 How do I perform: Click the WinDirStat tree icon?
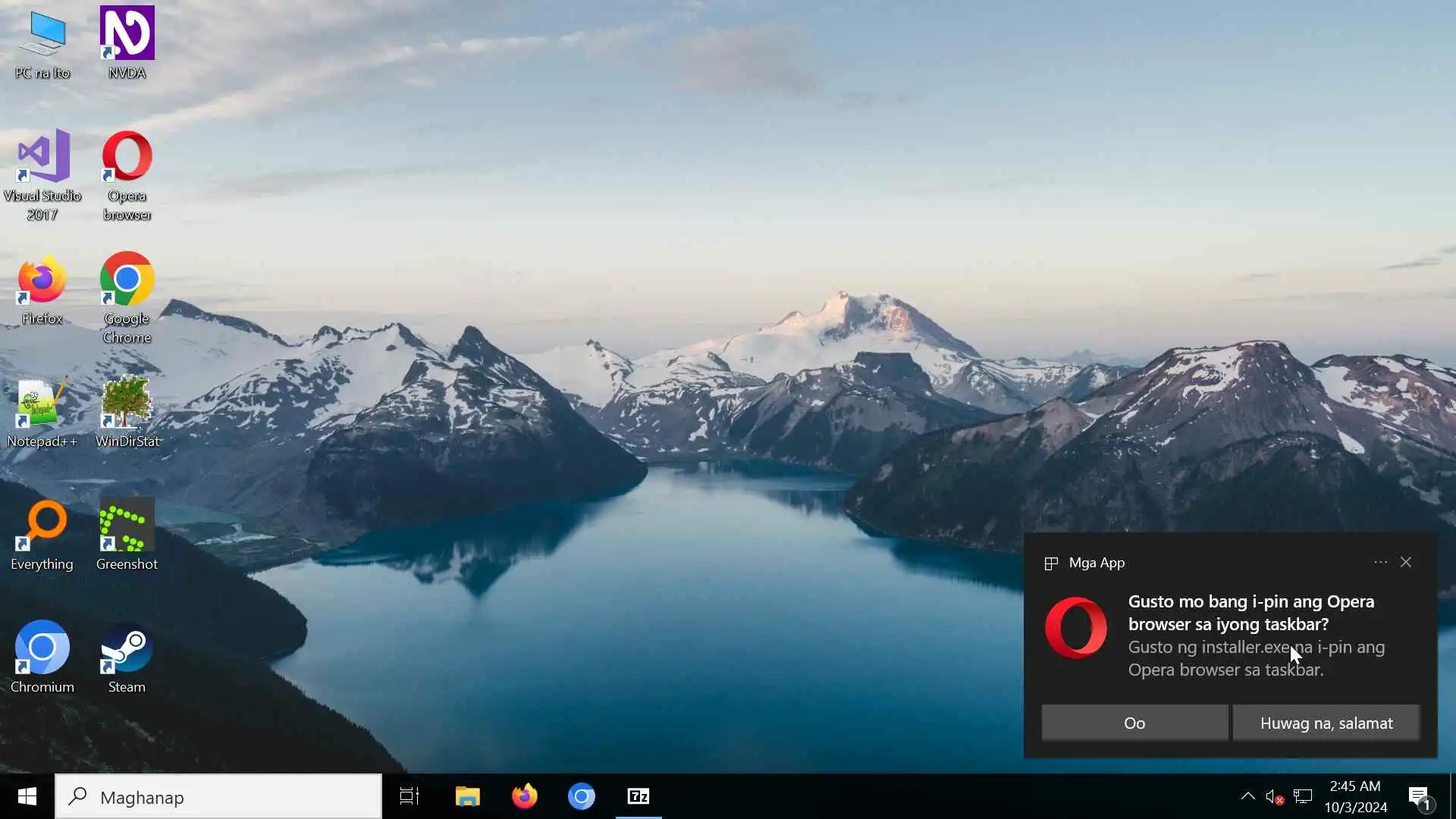(127, 403)
